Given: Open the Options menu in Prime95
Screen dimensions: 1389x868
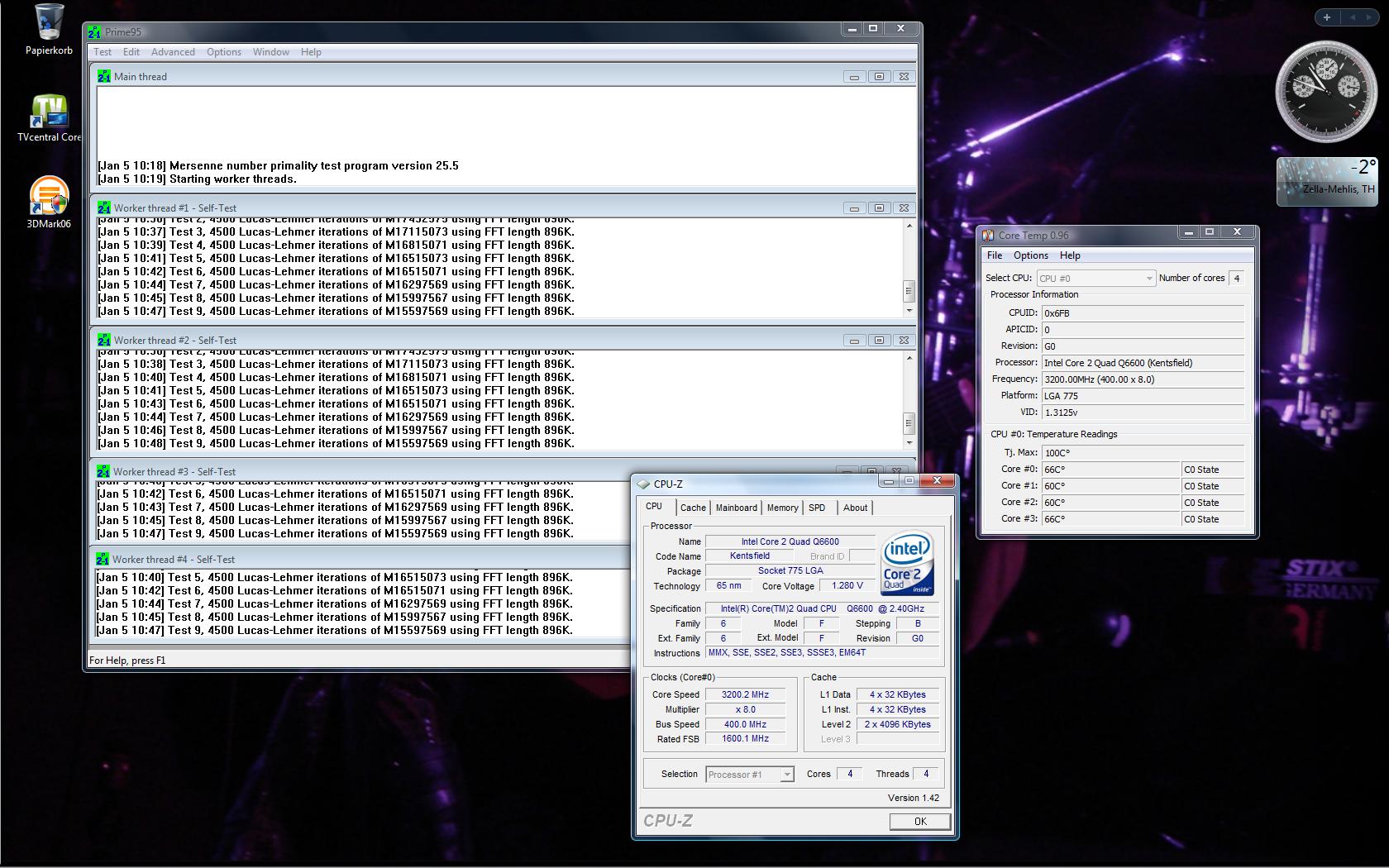Looking at the screenshot, I should pyautogui.click(x=224, y=52).
